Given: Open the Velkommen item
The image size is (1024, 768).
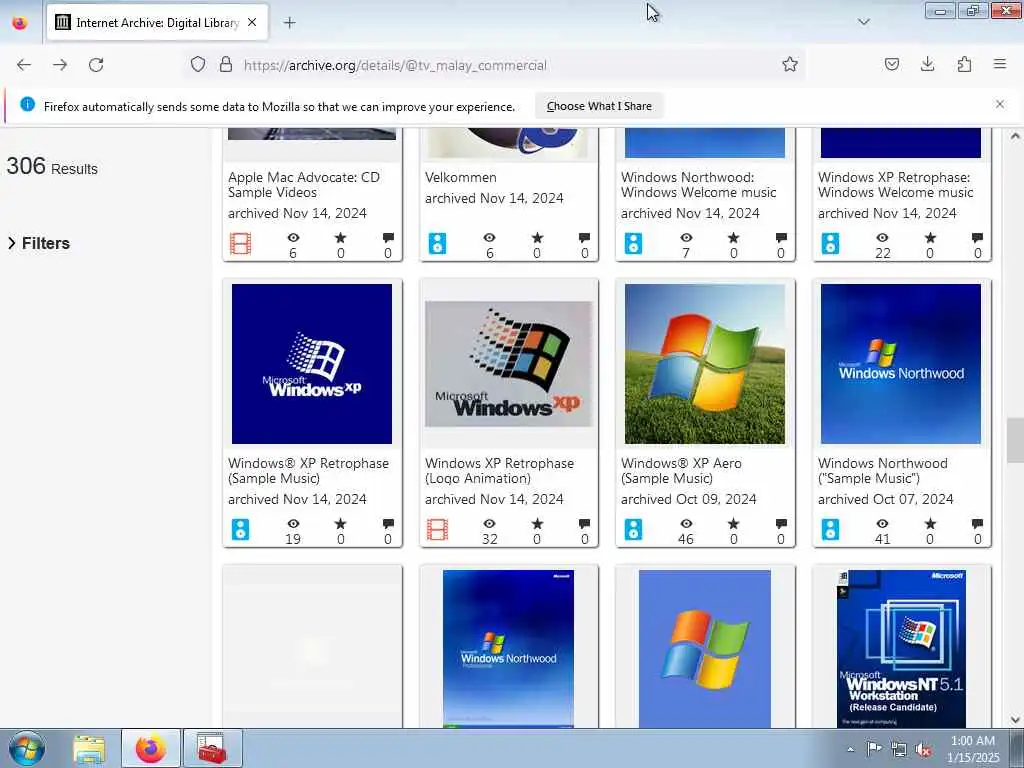Looking at the screenshot, I should pos(460,177).
